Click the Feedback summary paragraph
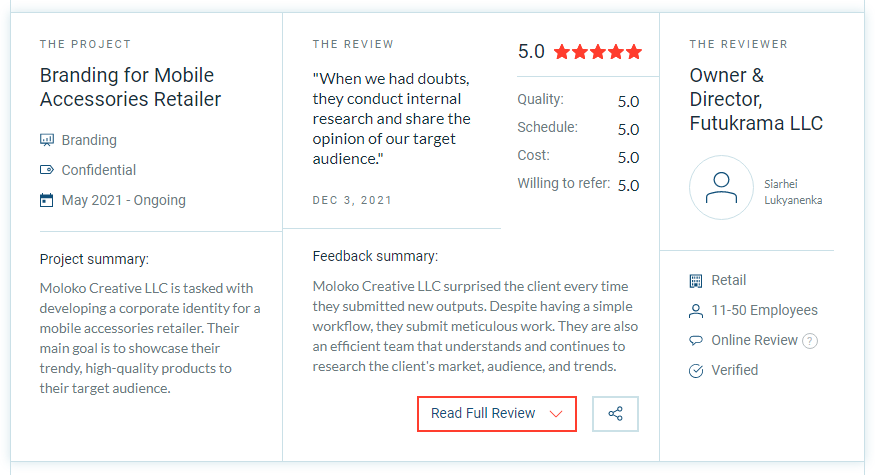This screenshot has width=875, height=475. point(472,325)
